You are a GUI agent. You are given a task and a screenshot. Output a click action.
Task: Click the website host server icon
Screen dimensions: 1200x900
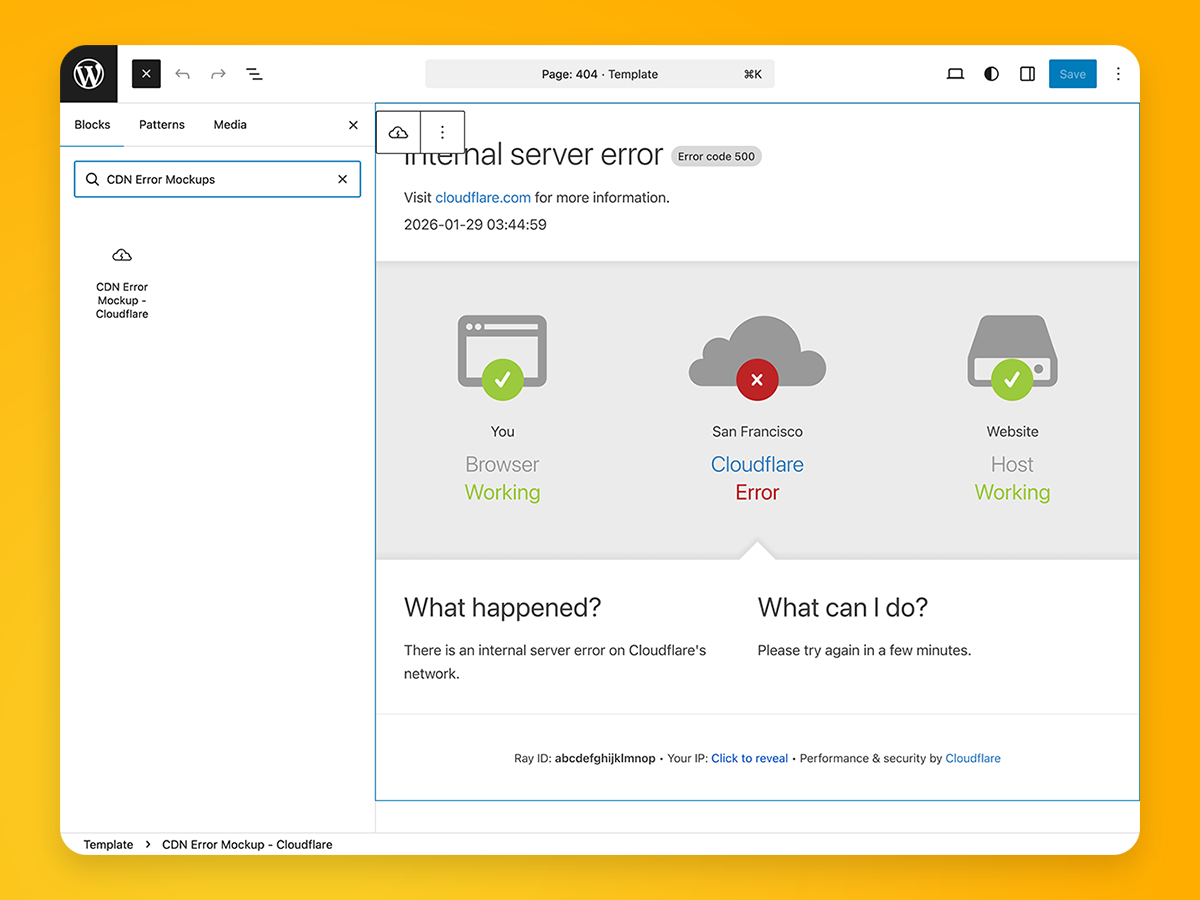point(1012,357)
